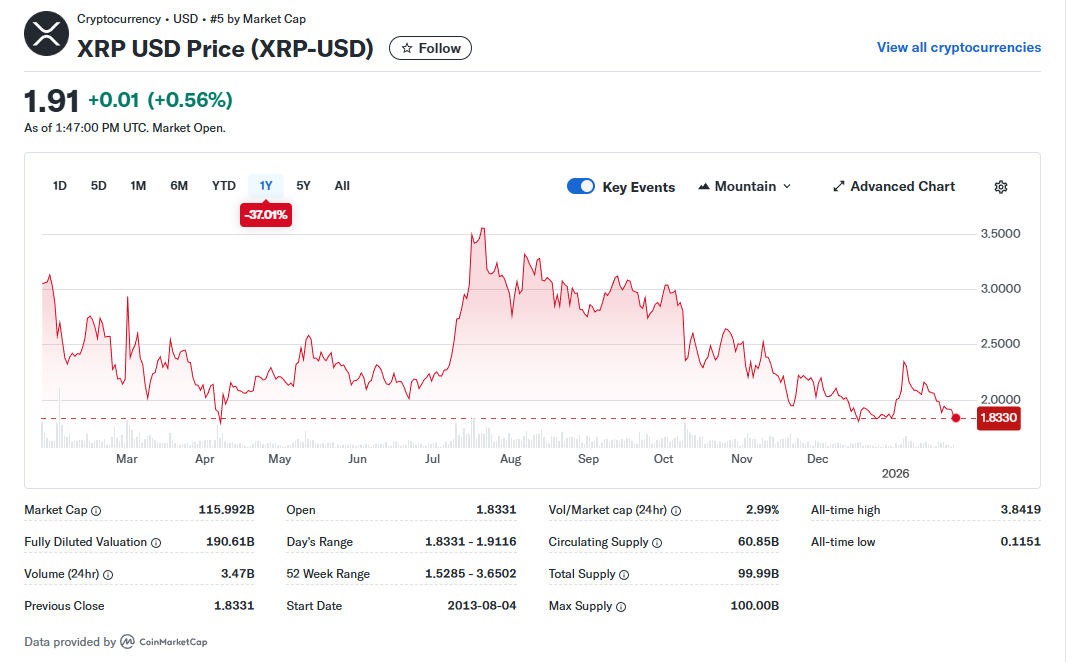Click the -37.01% change badge

[x=266, y=215]
